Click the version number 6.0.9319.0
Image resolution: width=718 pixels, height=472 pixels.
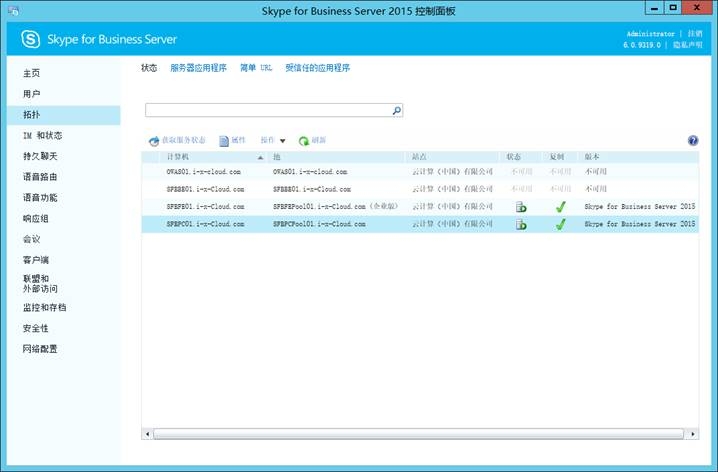pyautogui.click(x=642, y=45)
